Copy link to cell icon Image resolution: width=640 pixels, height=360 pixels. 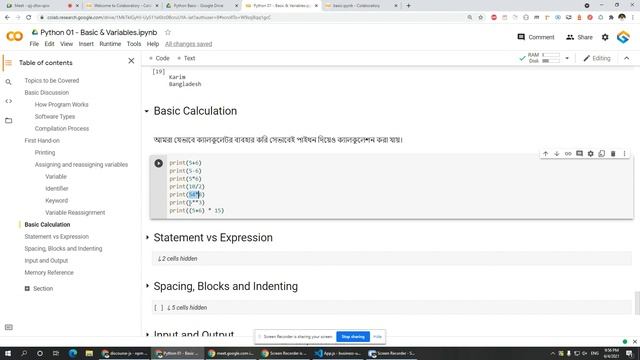(568, 154)
